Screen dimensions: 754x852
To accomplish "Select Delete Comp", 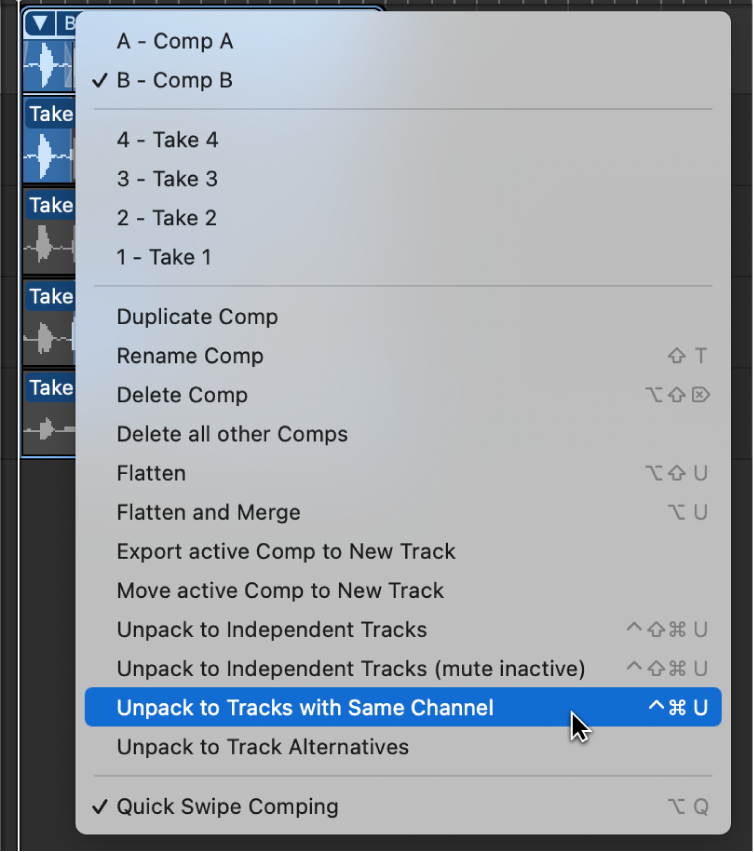I will pyautogui.click(x=182, y=394).
